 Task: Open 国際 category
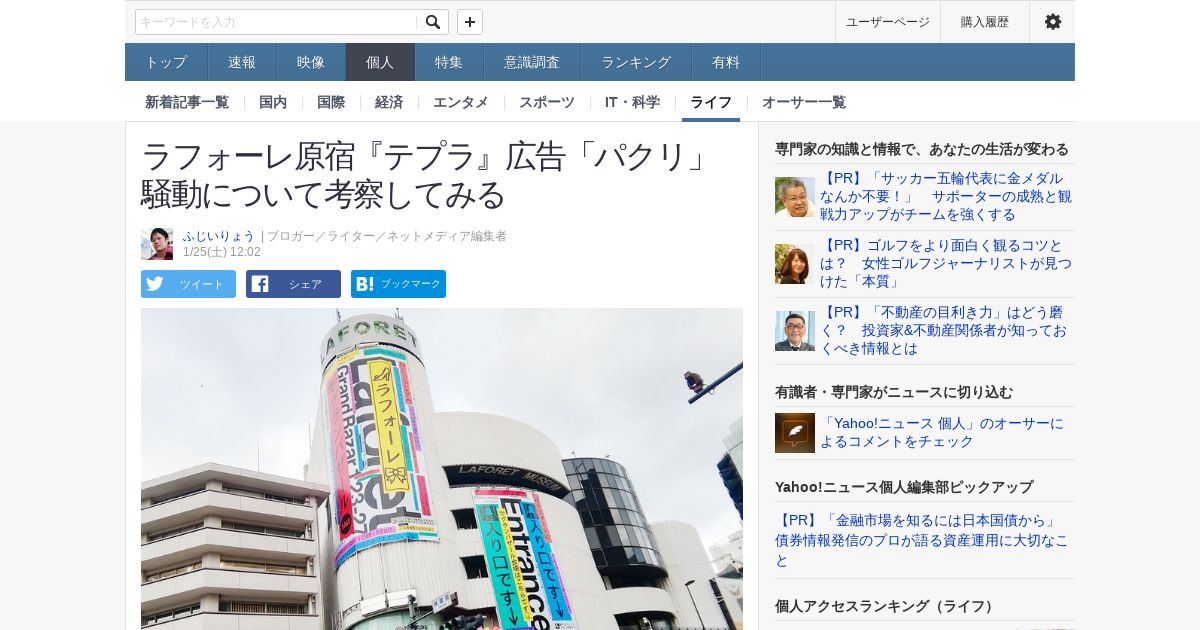(331, 102)
